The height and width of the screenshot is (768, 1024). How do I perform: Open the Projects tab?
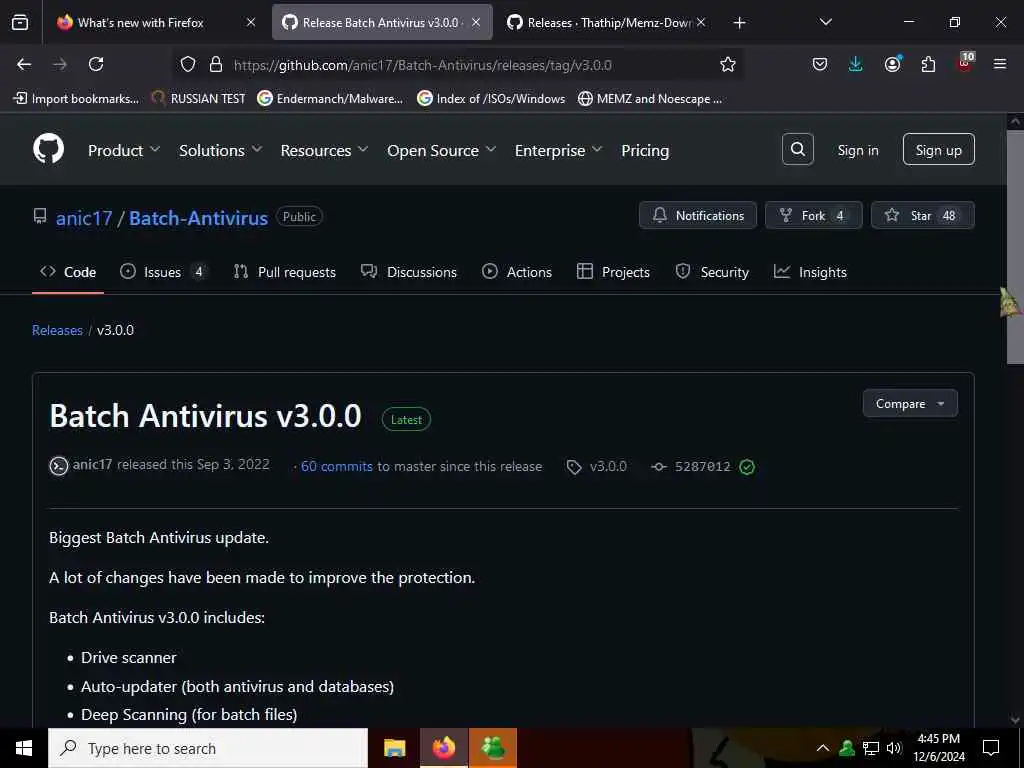(x=613, y=272)
